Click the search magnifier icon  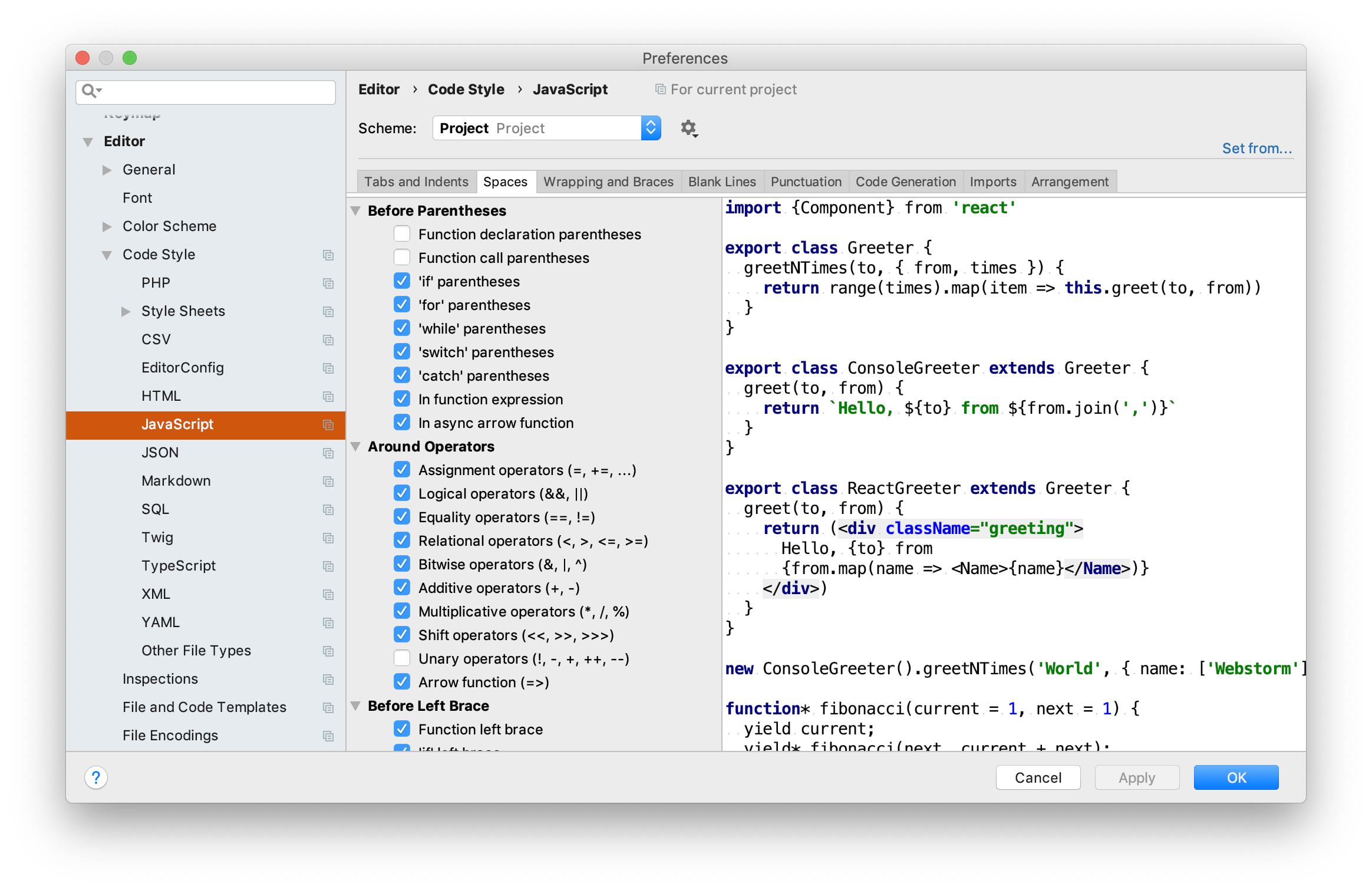click(90, 91)
